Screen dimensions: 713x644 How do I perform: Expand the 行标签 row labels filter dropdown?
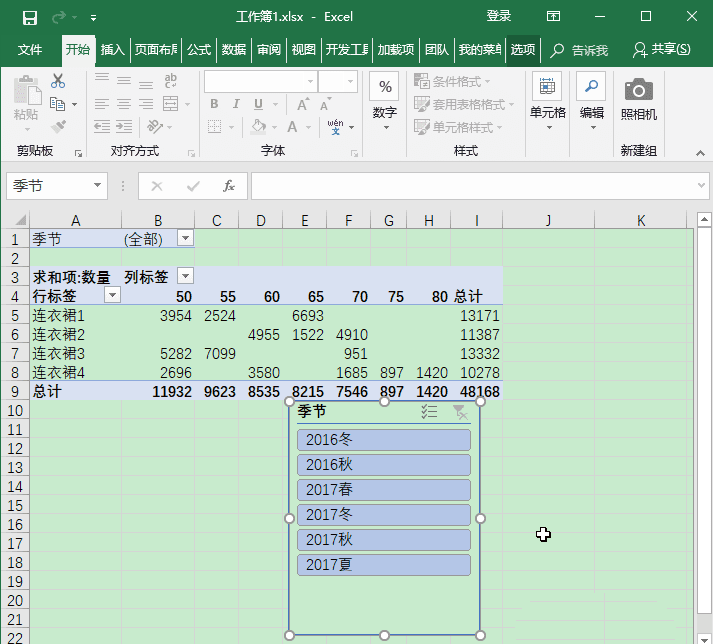tap(112, 295)
